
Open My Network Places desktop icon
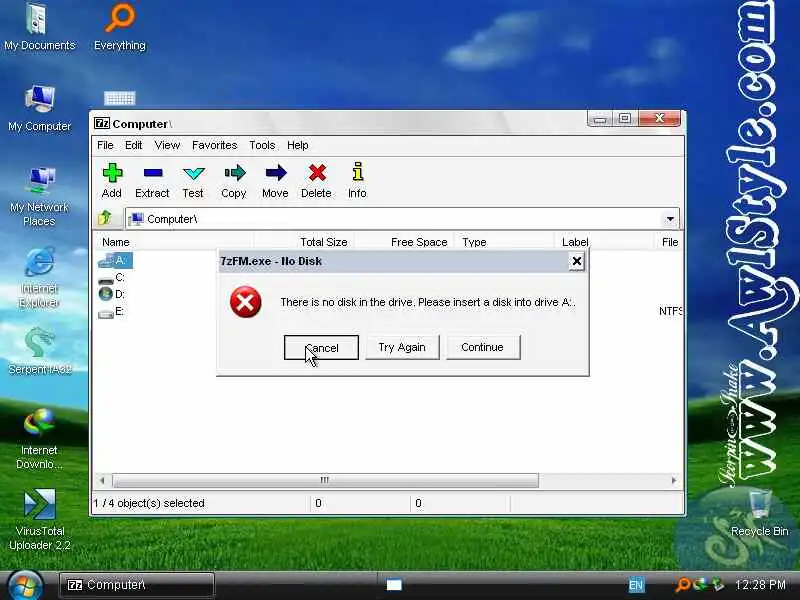click(x=39, y=196)
